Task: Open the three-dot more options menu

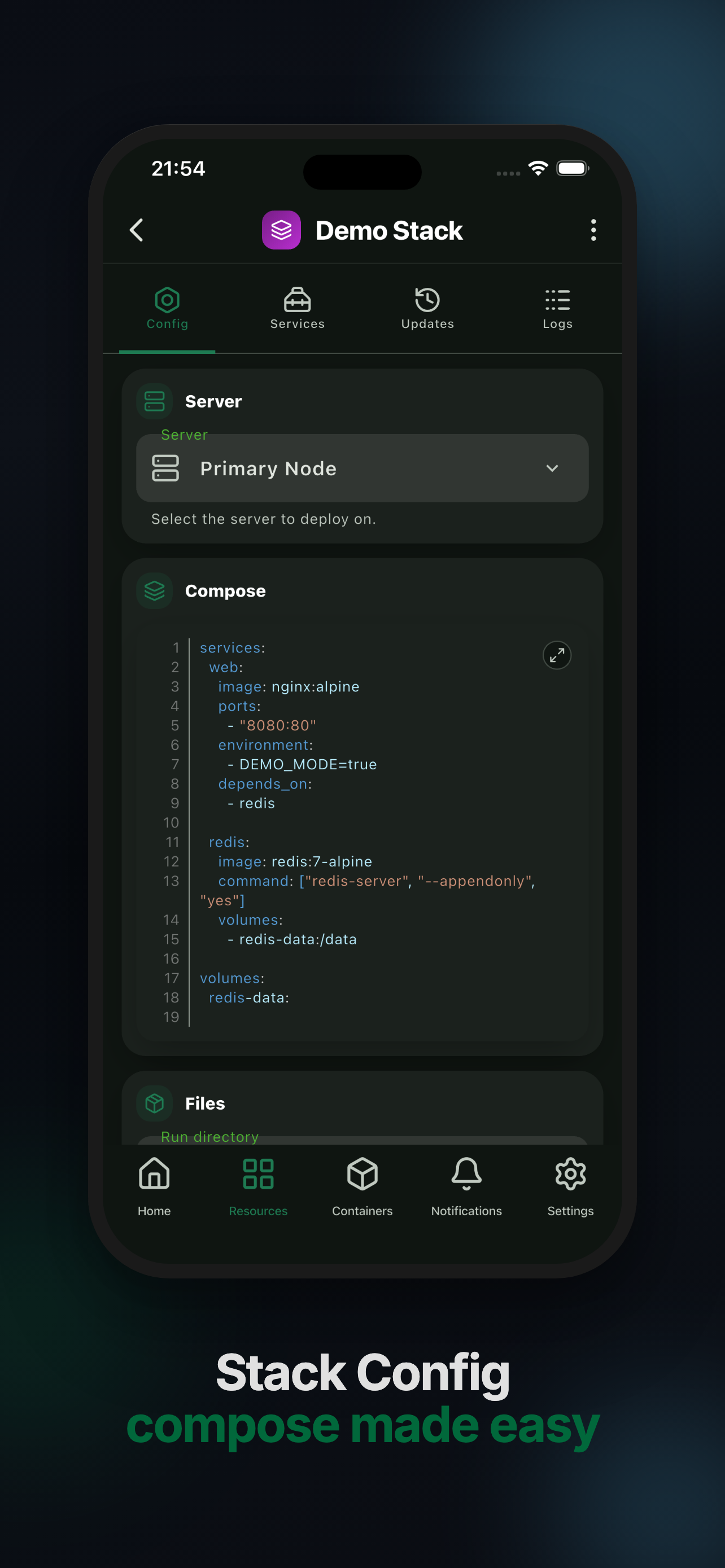Action: tap(593, 230)
